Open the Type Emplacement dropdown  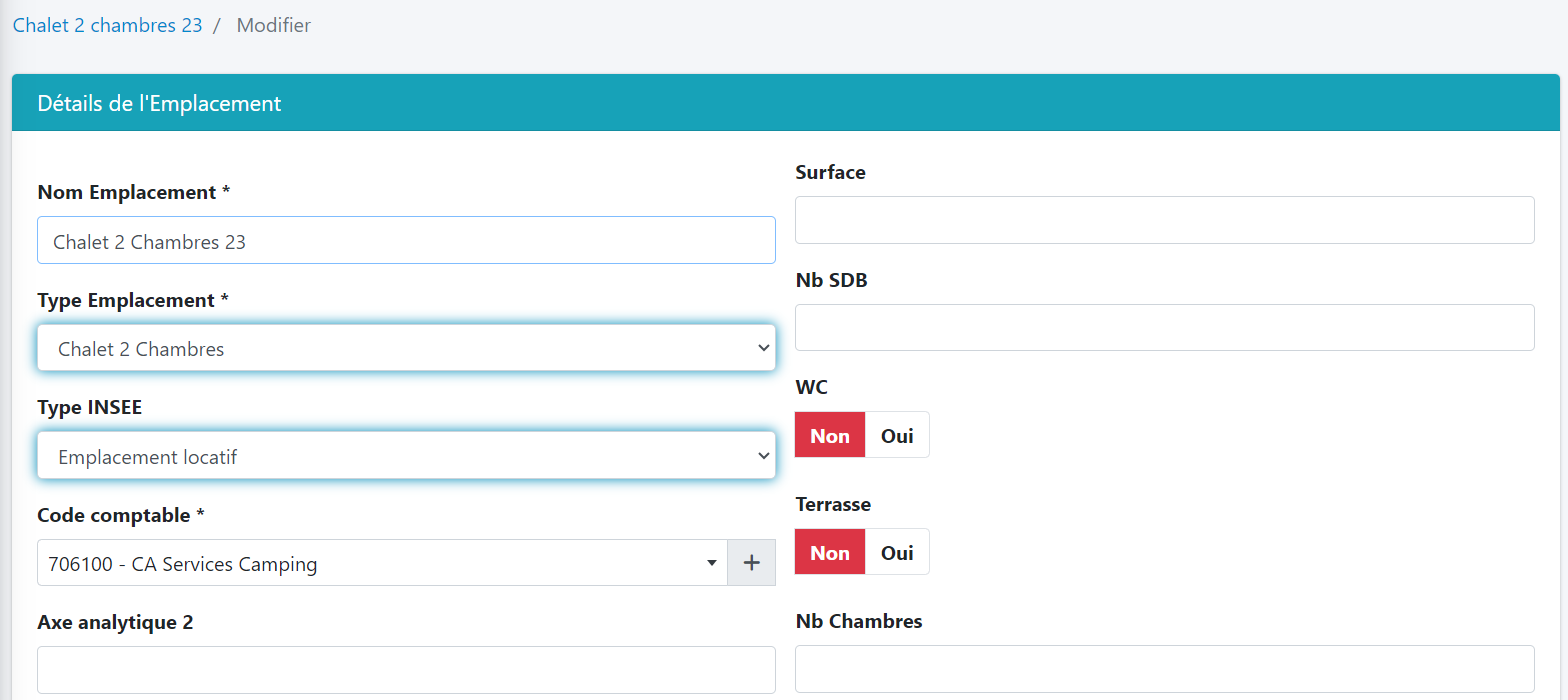(406, 348)
